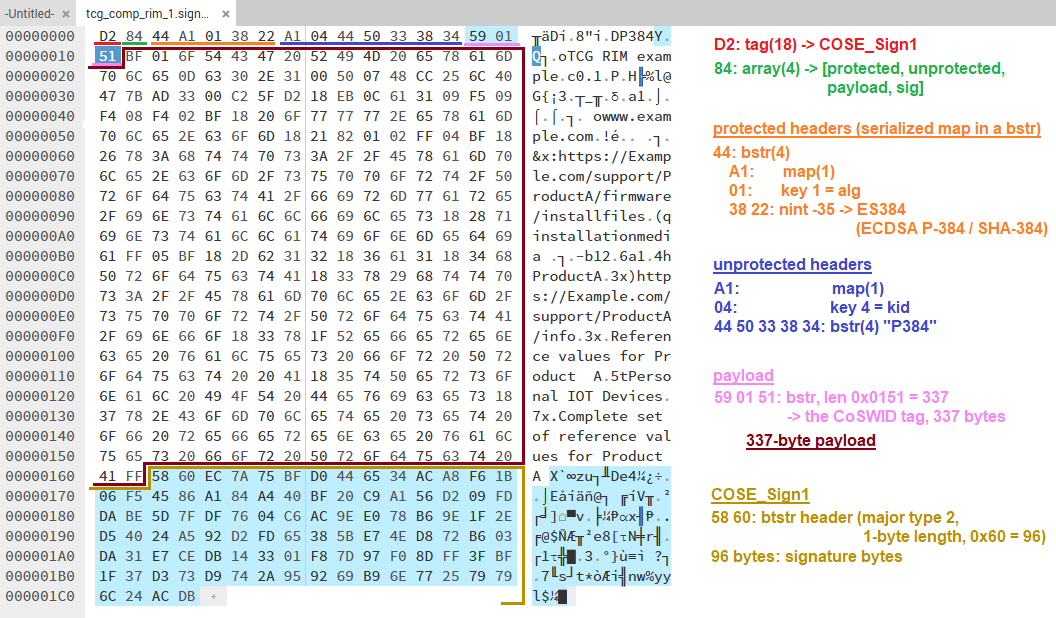Select offset label 00000080
Image resolution: width=1056 pixels, height=618 pixels.
click(x=40, y=197)
